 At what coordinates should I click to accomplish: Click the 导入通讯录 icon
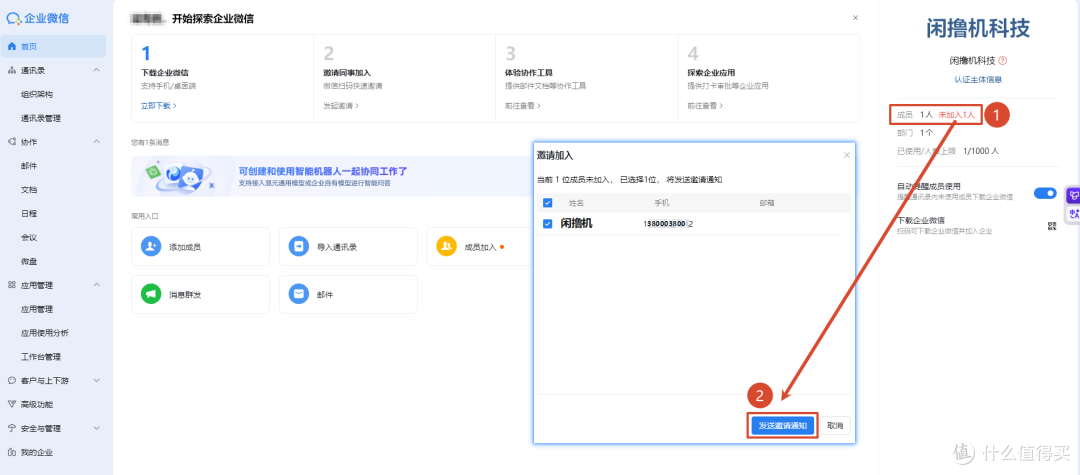click(x=299, y=246)
